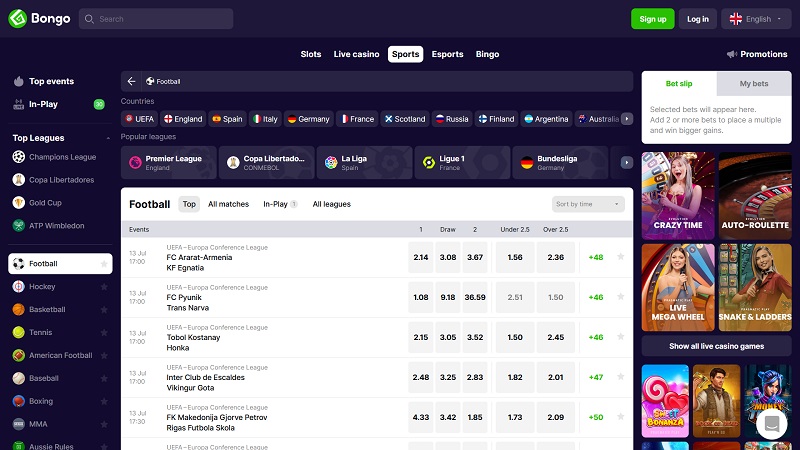The image size is (800, 450).
Task: Open the Crazy Time game thumbnail
Action: (678, 196)
